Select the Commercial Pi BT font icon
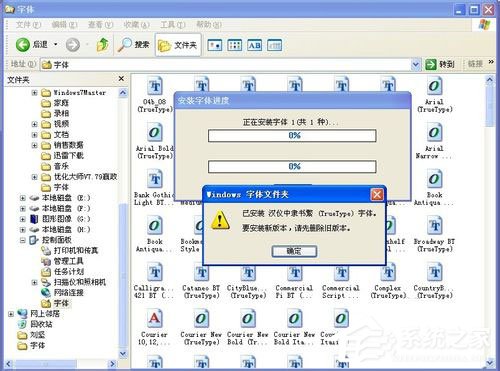Image resolution: width=500 pixels, height=371 pixels. pyautogui.click(x=295, y=272)
